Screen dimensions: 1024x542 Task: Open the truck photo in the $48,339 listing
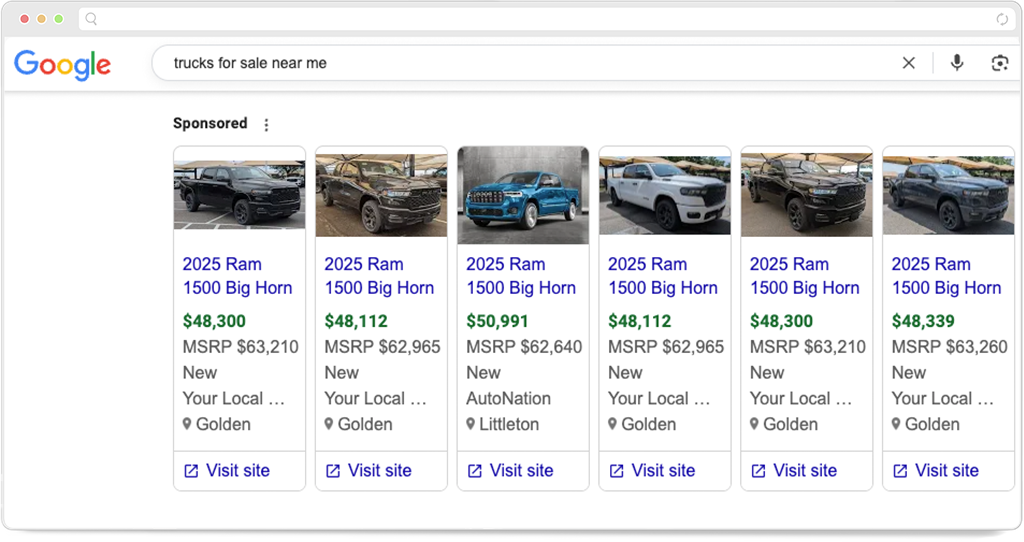point(948,195)
